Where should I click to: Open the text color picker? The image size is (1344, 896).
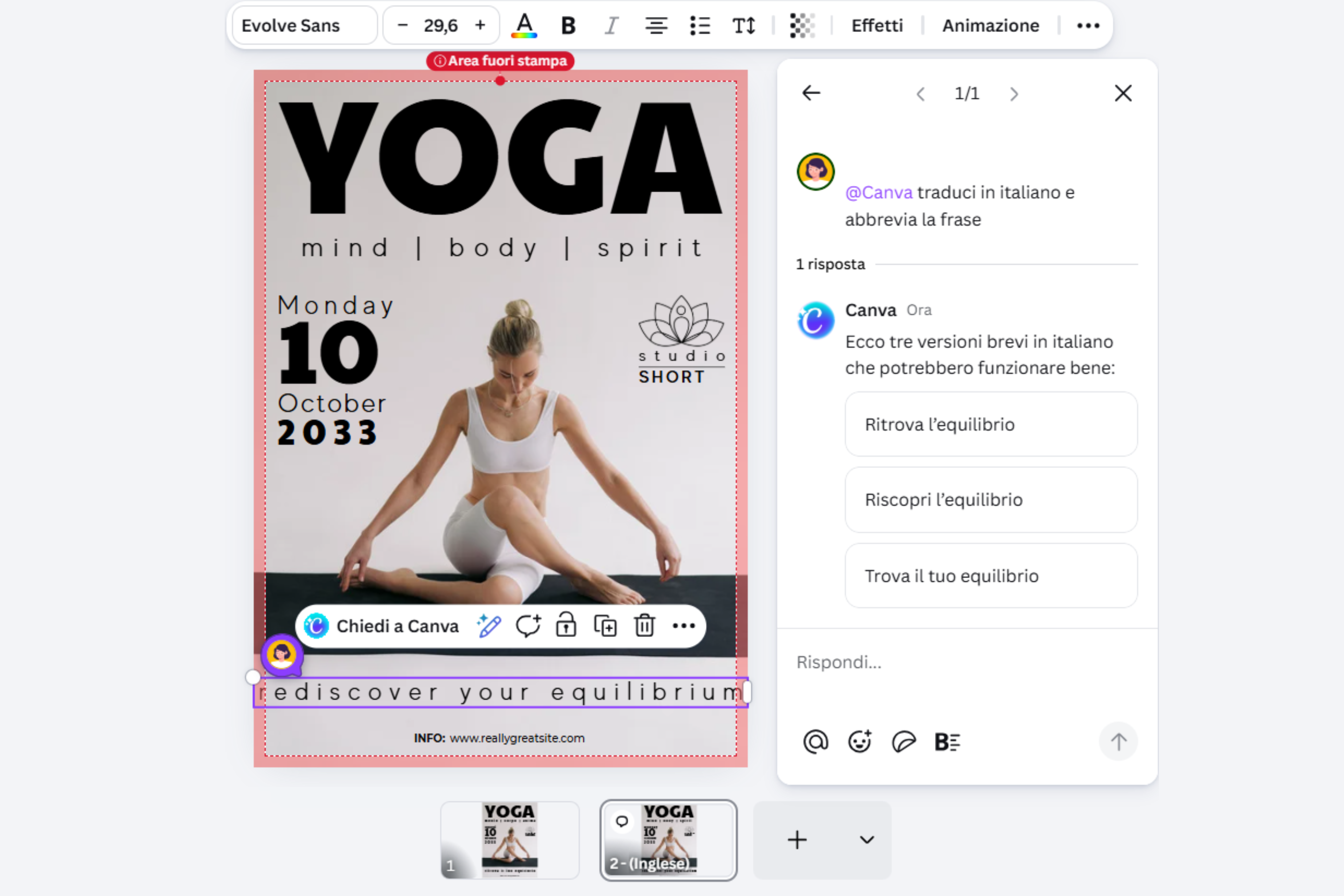pos(524,26)
